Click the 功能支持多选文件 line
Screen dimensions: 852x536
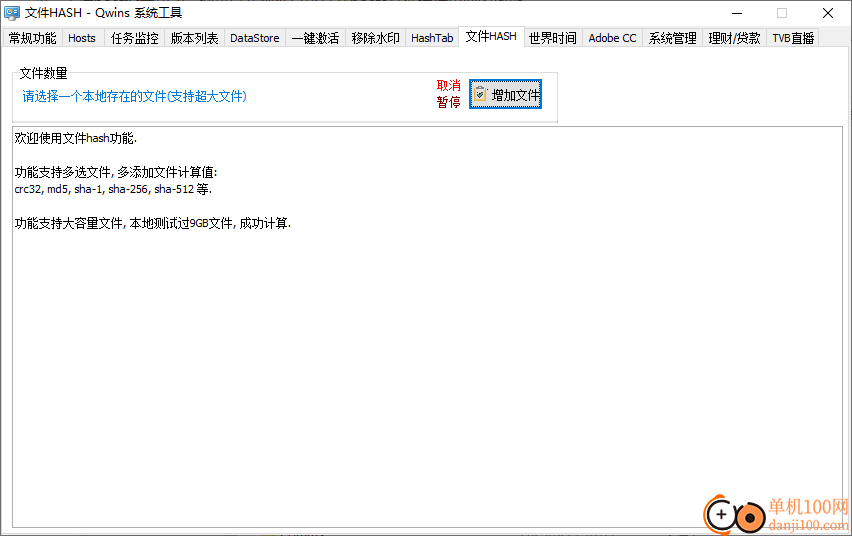pyautogui.click(x=116, y=172)
